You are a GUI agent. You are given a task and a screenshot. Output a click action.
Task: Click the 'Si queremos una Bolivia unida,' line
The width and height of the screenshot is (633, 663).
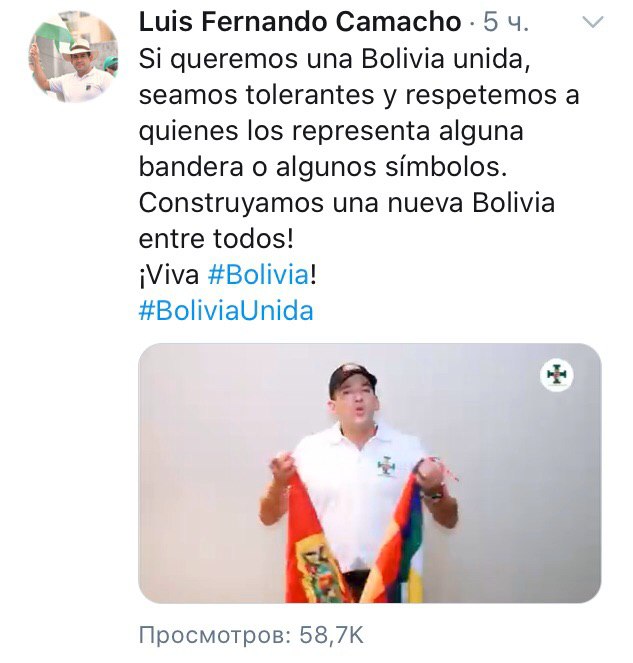334,59
